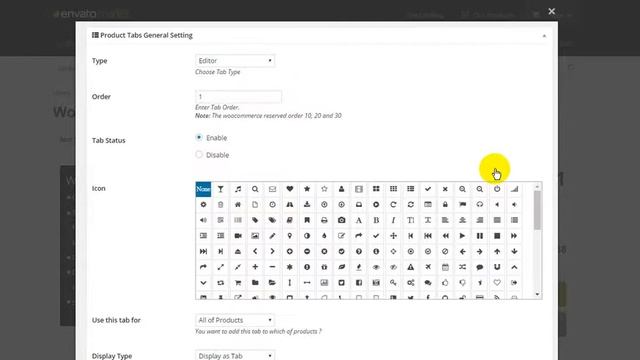Viewport: 640px width, 360px height.
Task: Pick the airplane icon
Action: [428, 267]
